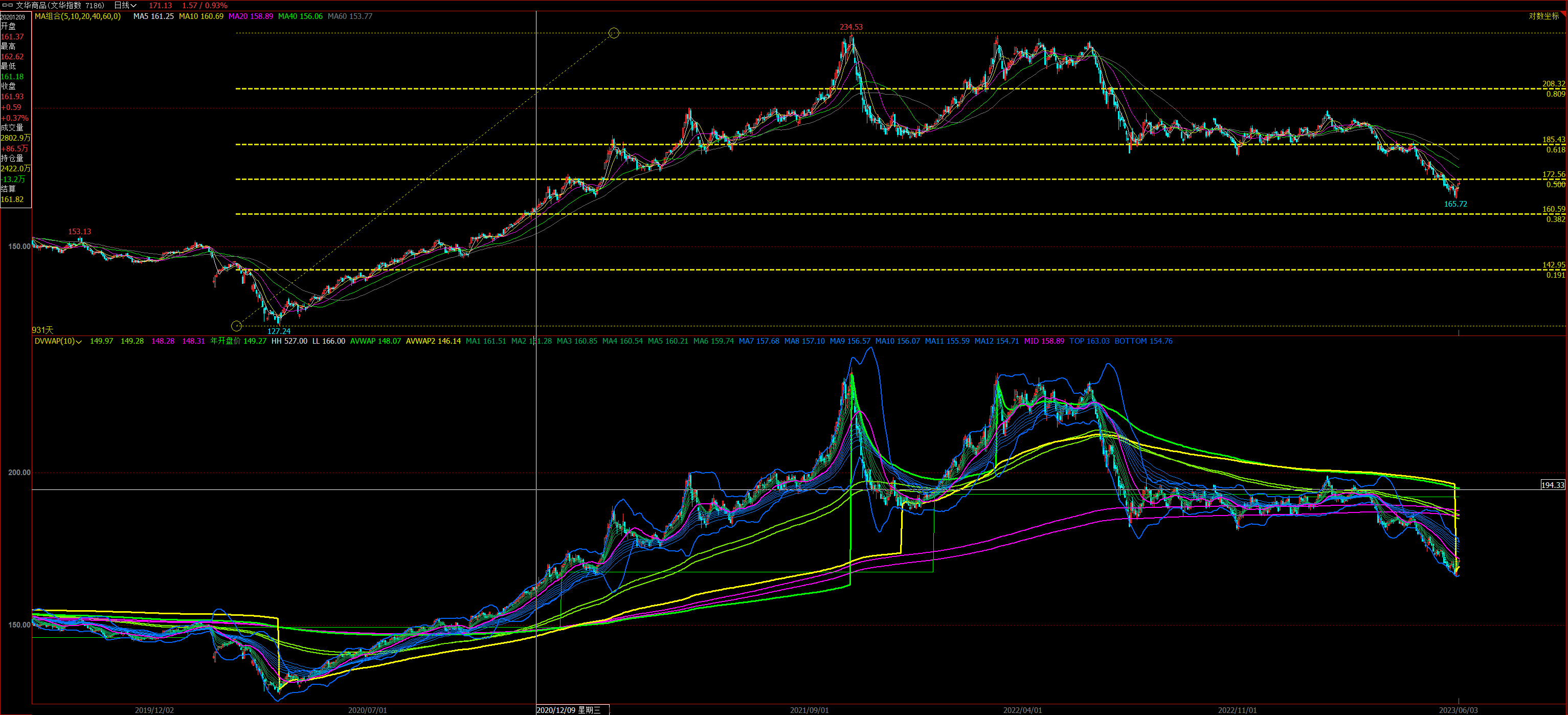Screen dimensions: 1568x715
Task: Click the 153.13 local high marker
Action: tap(79, 232)
